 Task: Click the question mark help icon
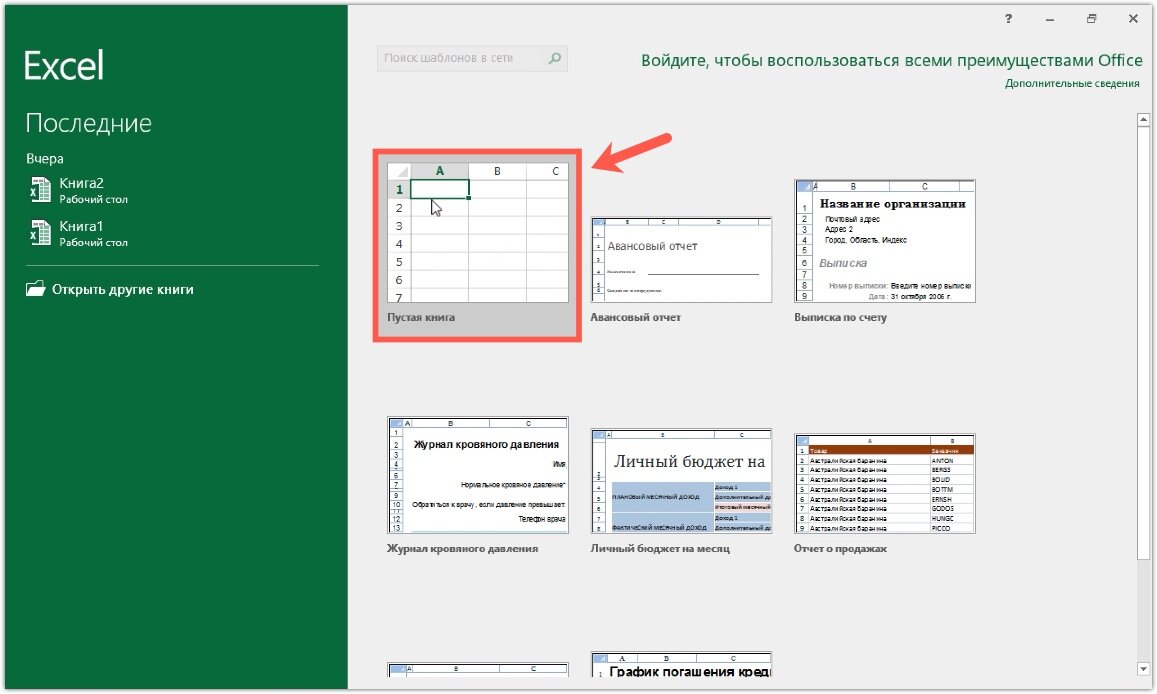coord(1008,18)
